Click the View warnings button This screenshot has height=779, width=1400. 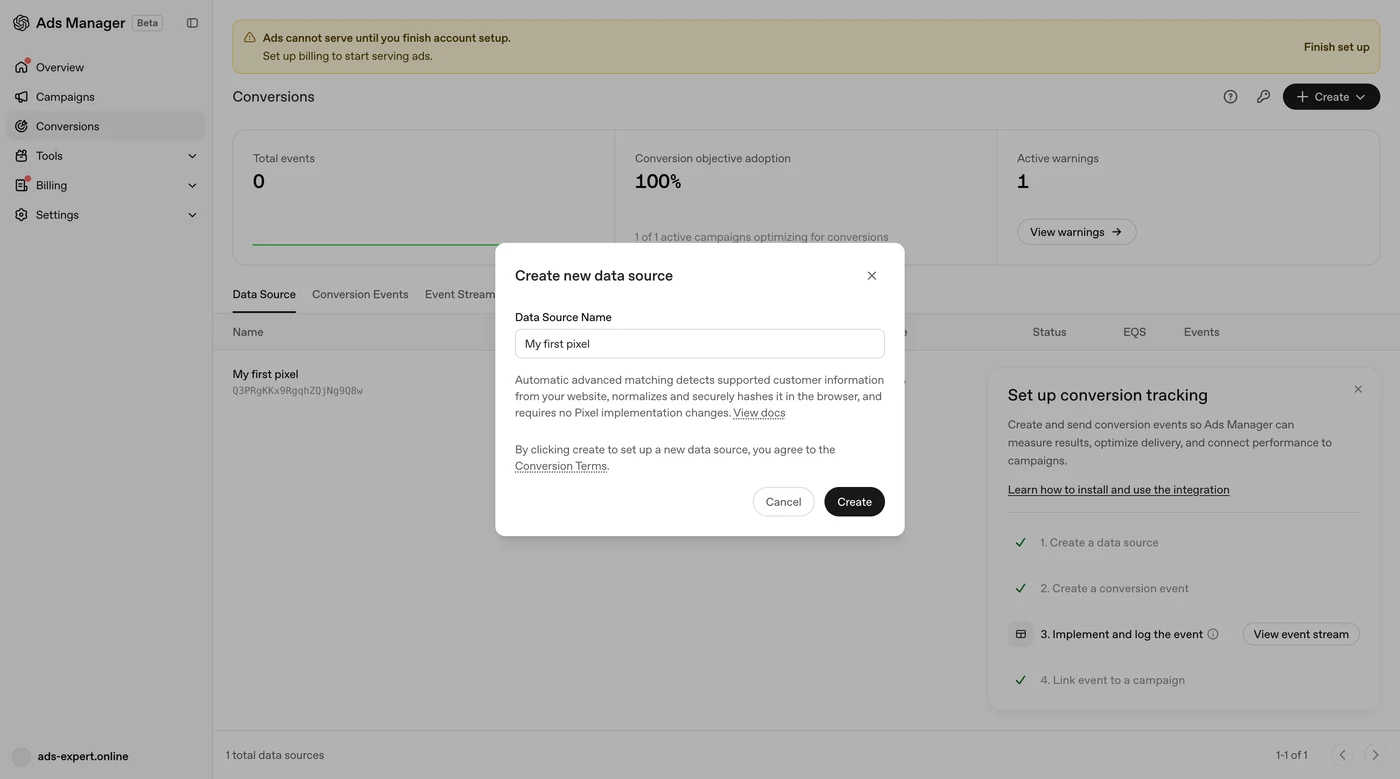click(x=1076, y=232)
